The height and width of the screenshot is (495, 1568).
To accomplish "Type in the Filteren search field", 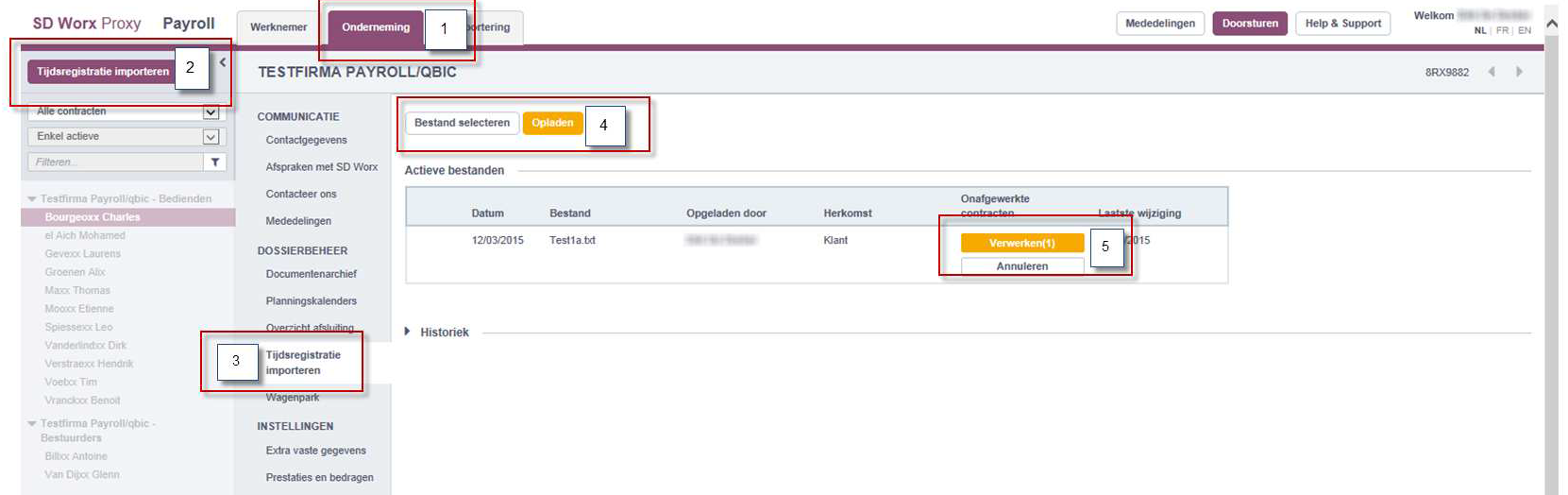I will point(115,162).
